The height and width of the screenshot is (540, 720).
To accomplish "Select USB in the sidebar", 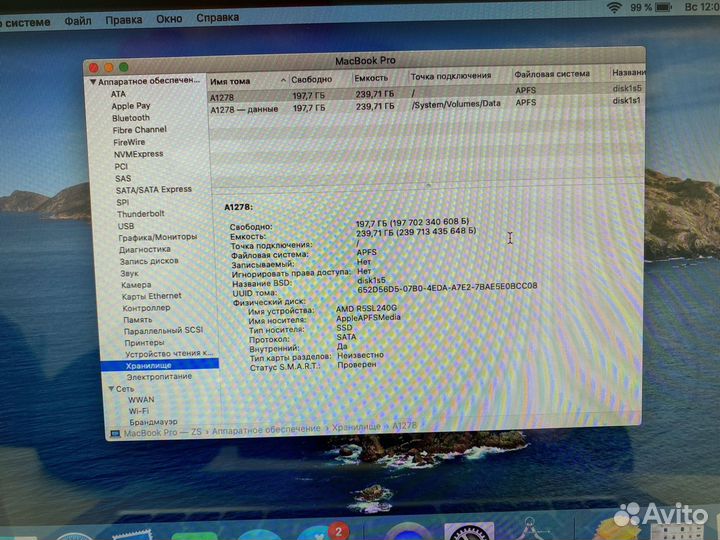I will (x=126, y=226).
